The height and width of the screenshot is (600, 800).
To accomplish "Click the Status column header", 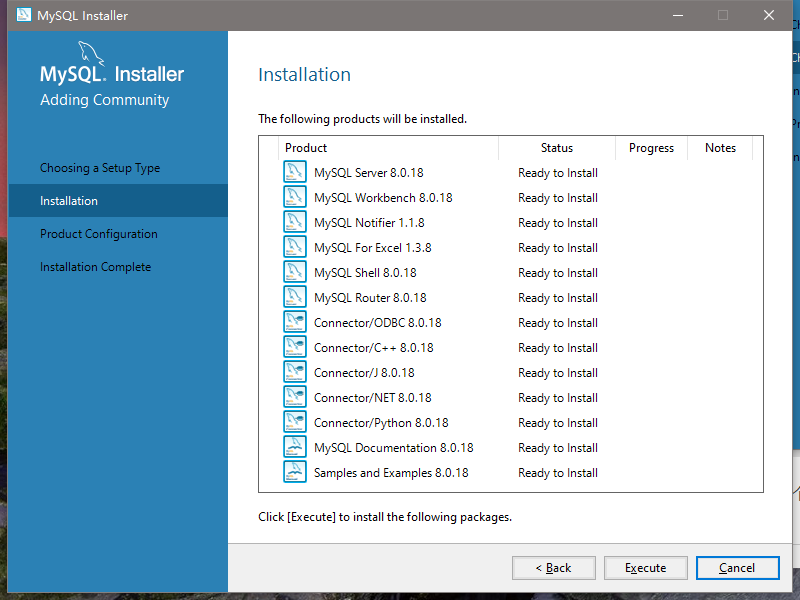I will point(557,148).
